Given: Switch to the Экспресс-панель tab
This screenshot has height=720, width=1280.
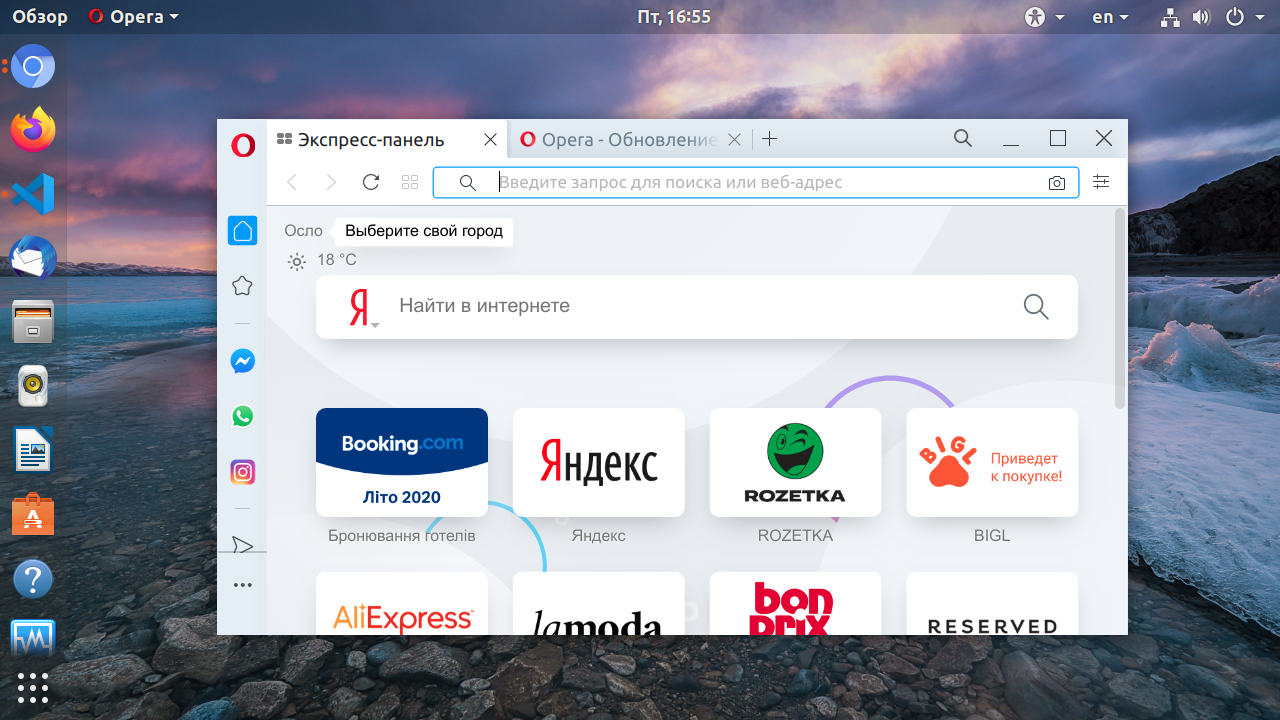Looking at the screenshot, I should [388, 140].
